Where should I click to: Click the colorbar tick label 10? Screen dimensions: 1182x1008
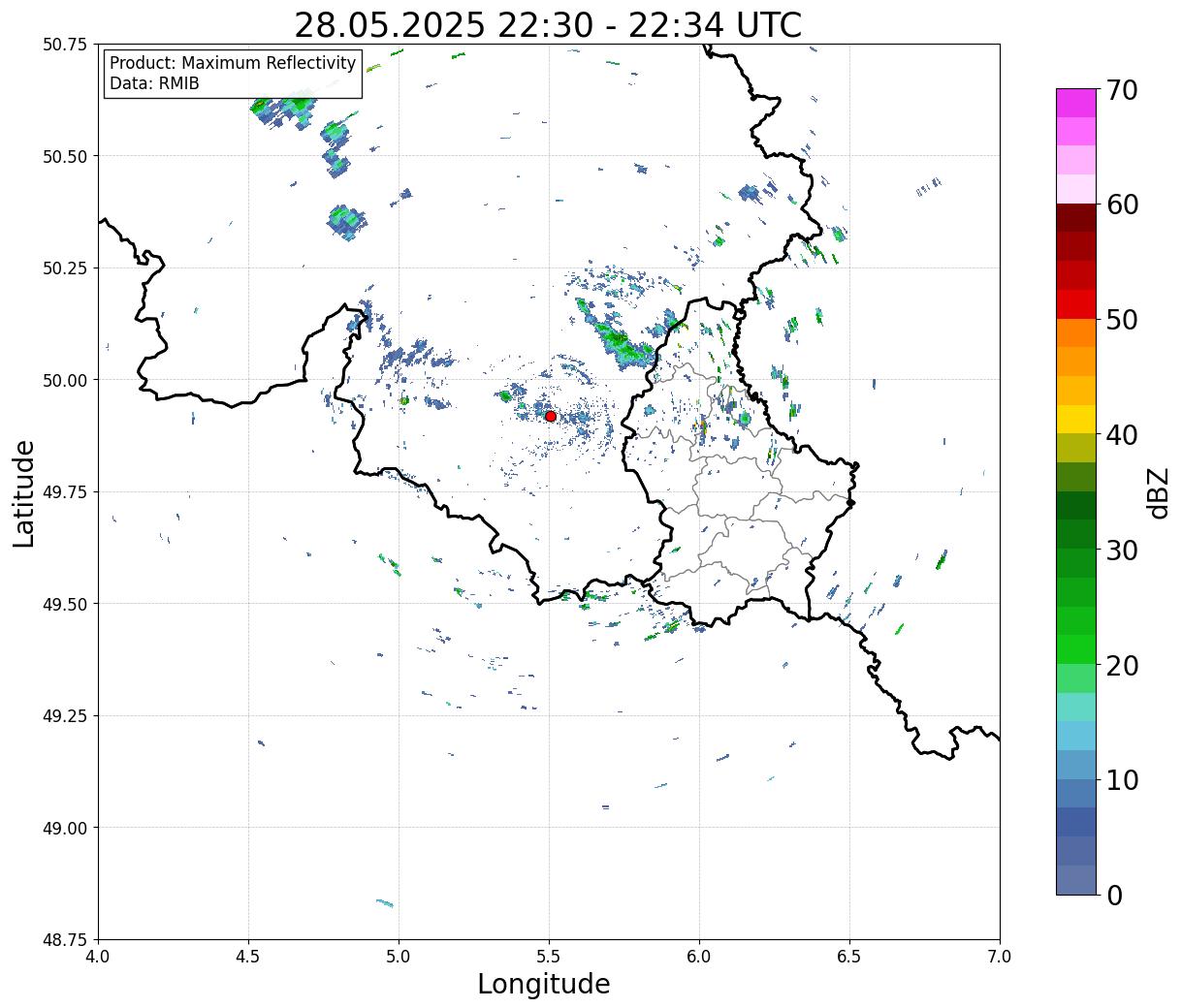point(1122,780)
